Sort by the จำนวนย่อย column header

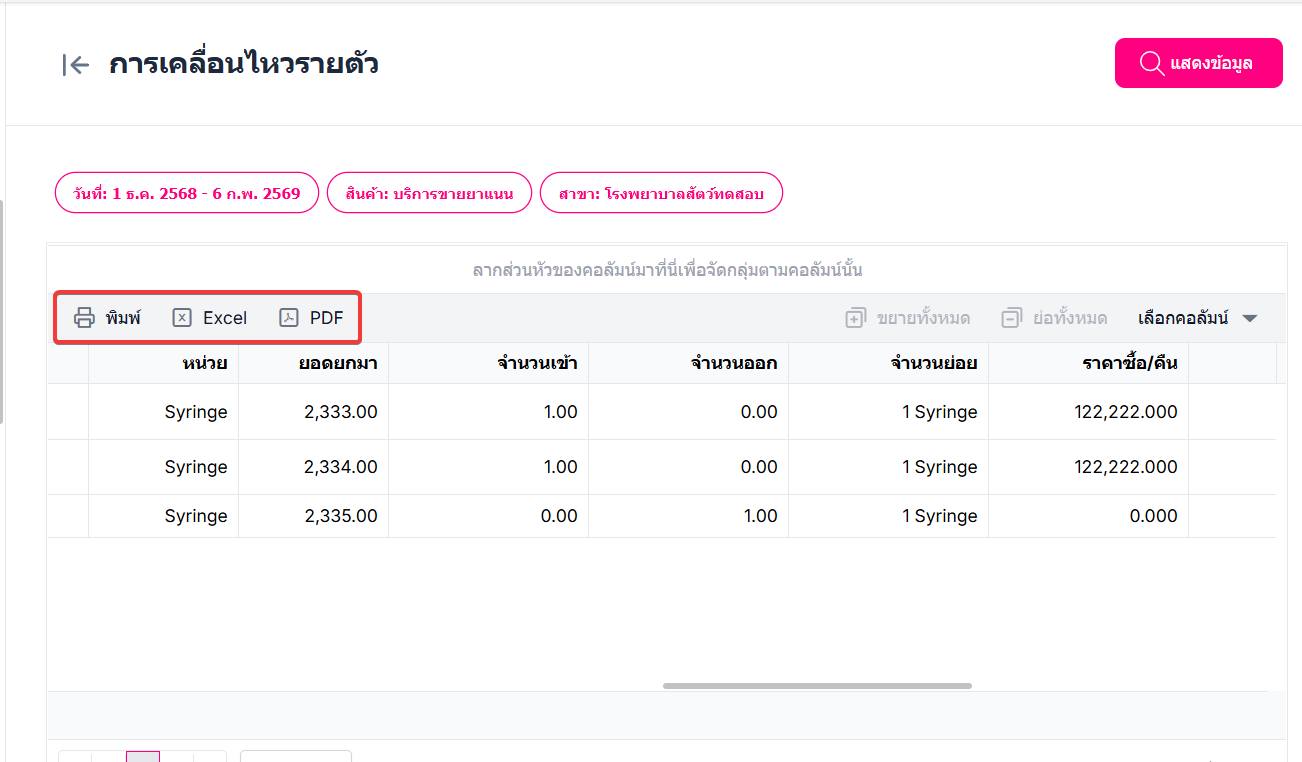coord(933,363)
